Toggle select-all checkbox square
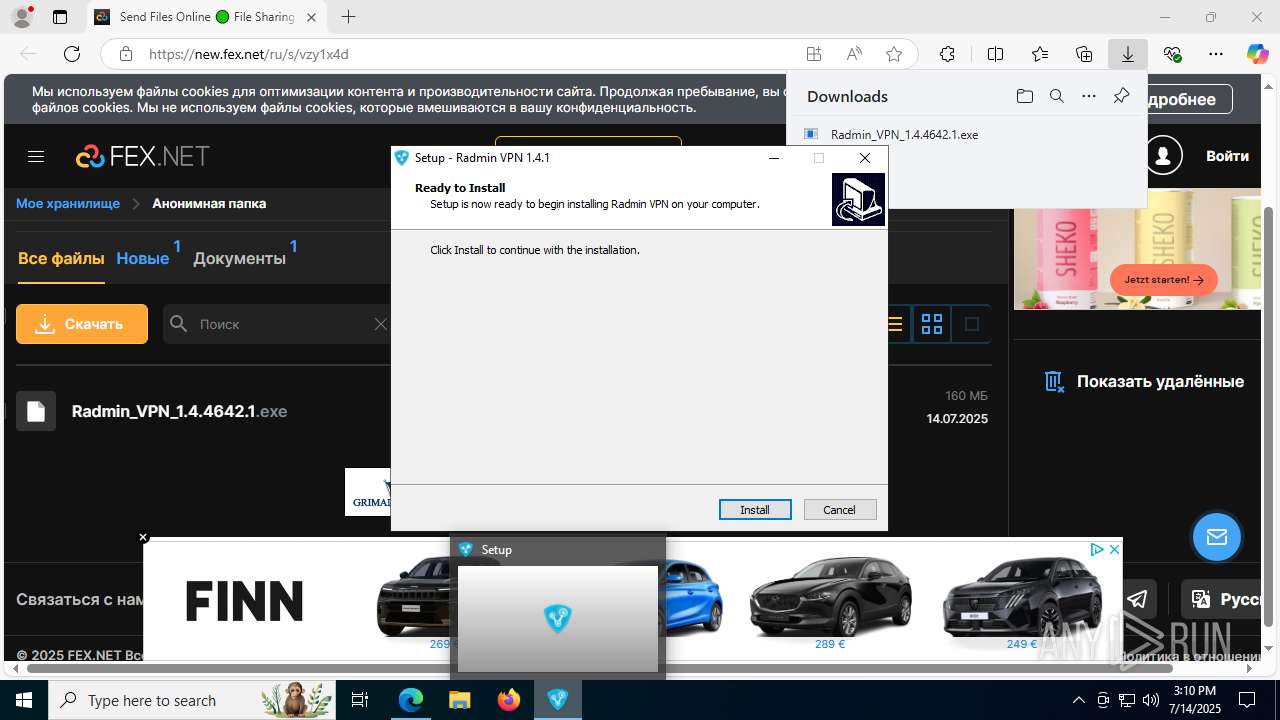This screenshot has height=720, width=1280. pos(971,324)
